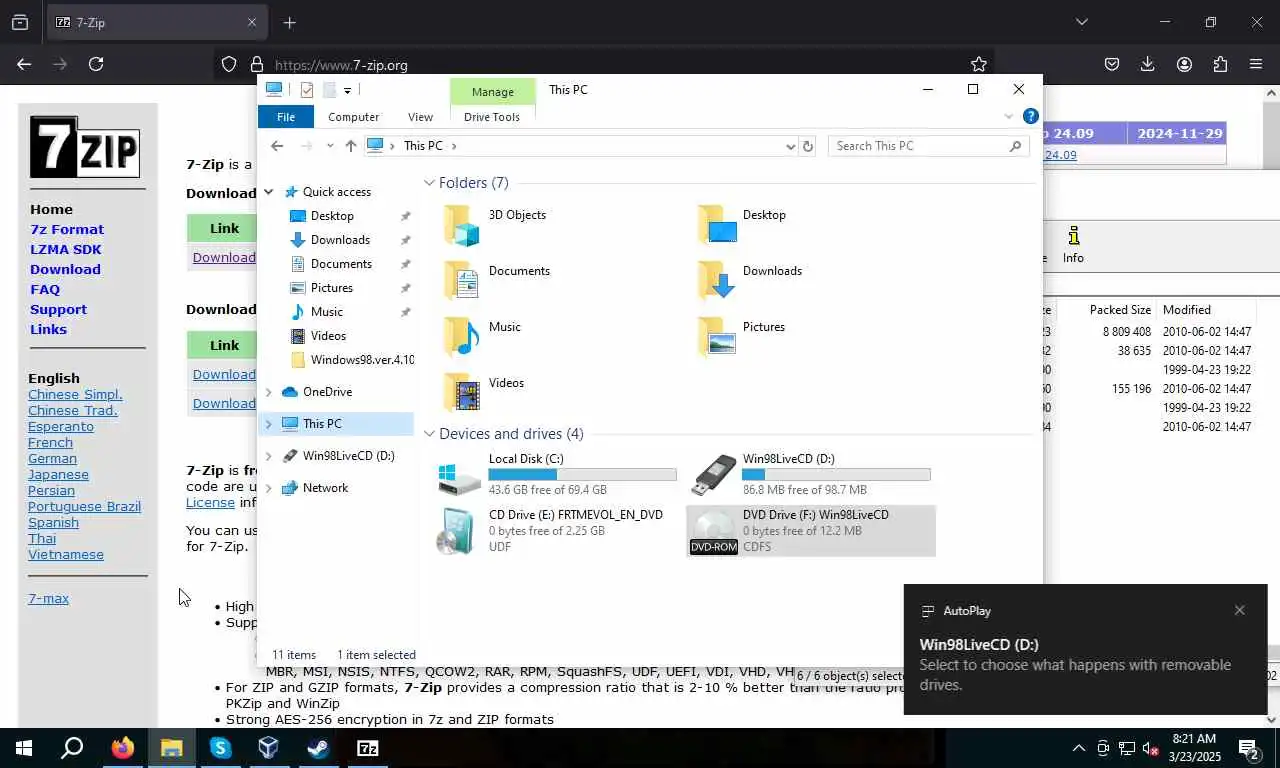Click Win98LiveCD (D:) capacity bar
1280x768 pixels.
pos(836,475)
